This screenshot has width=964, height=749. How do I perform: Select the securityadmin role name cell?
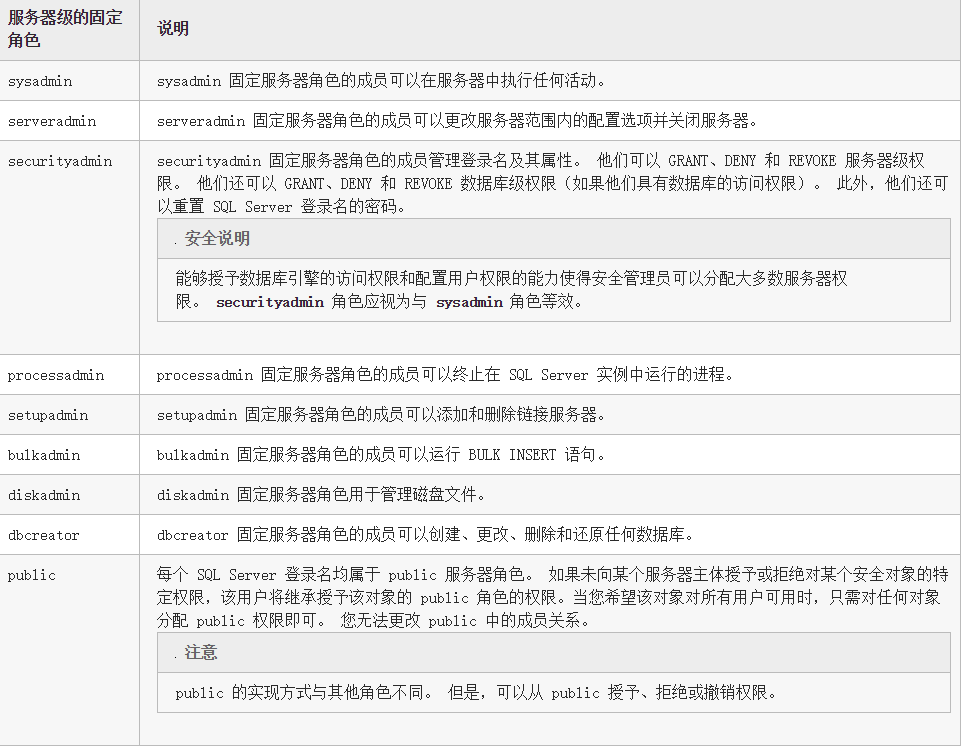pos(60,161)
